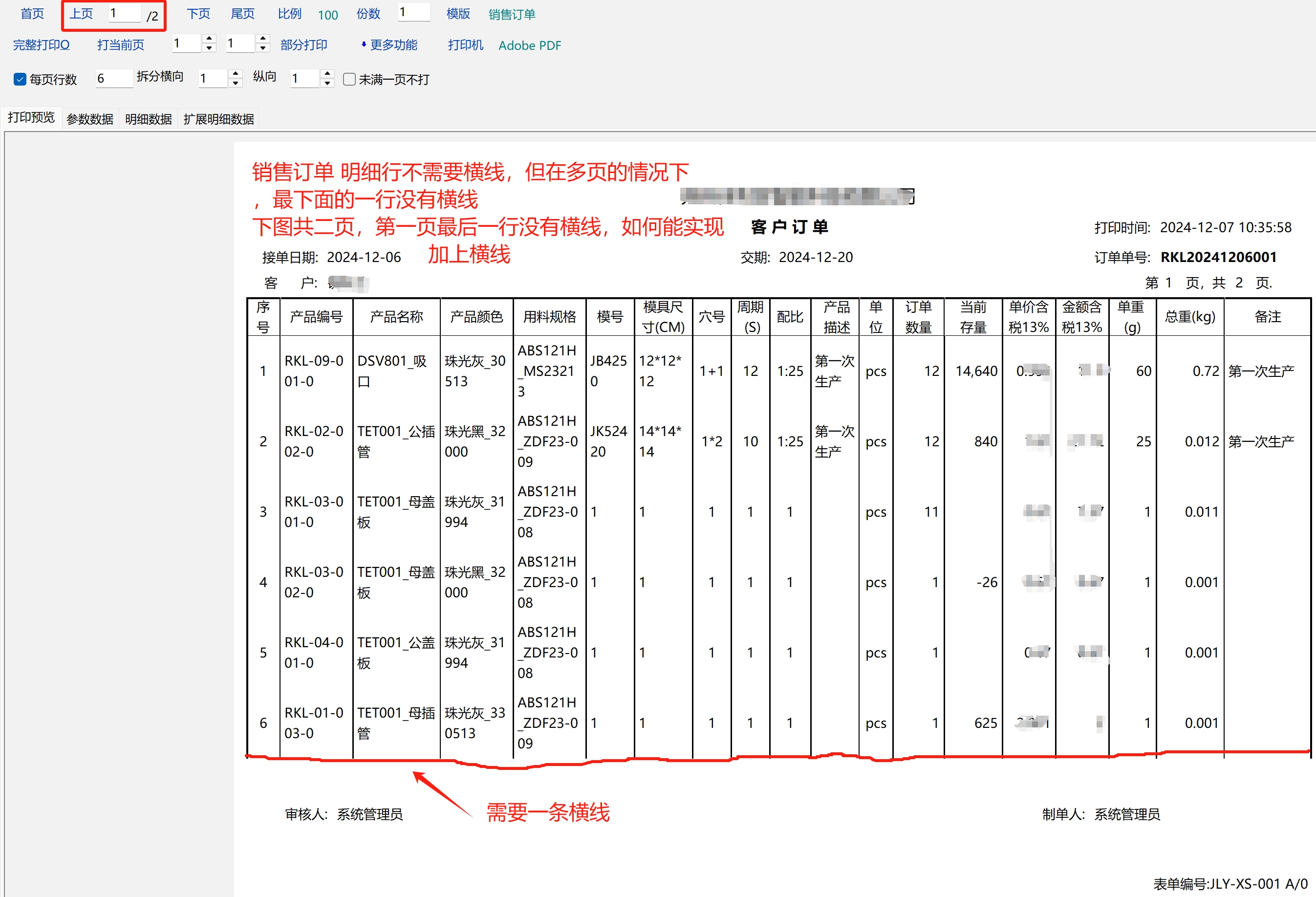
Task: Click 部分打印 button
Action: [303, 45]
